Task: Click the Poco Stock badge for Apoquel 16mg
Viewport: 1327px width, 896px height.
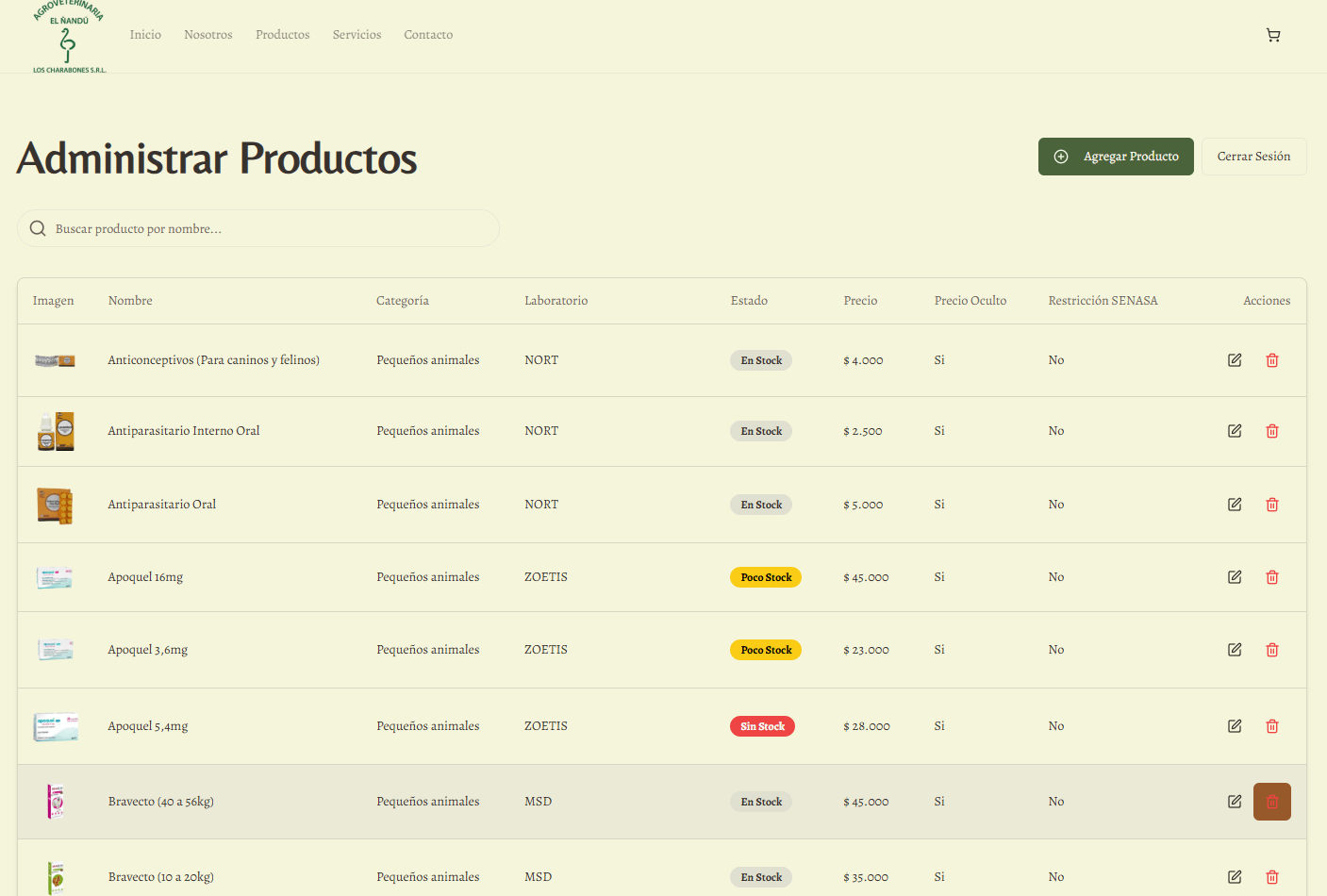Action: (765, 577)
